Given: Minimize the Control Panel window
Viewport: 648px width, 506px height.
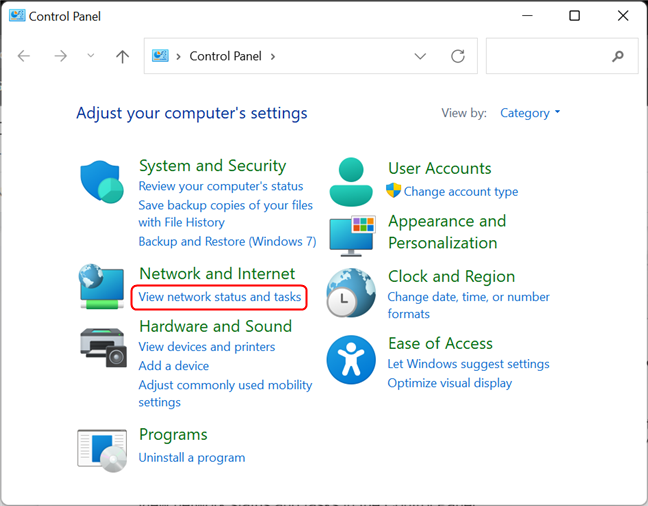Looking at the screenshot, I should [x=527, y=16].
